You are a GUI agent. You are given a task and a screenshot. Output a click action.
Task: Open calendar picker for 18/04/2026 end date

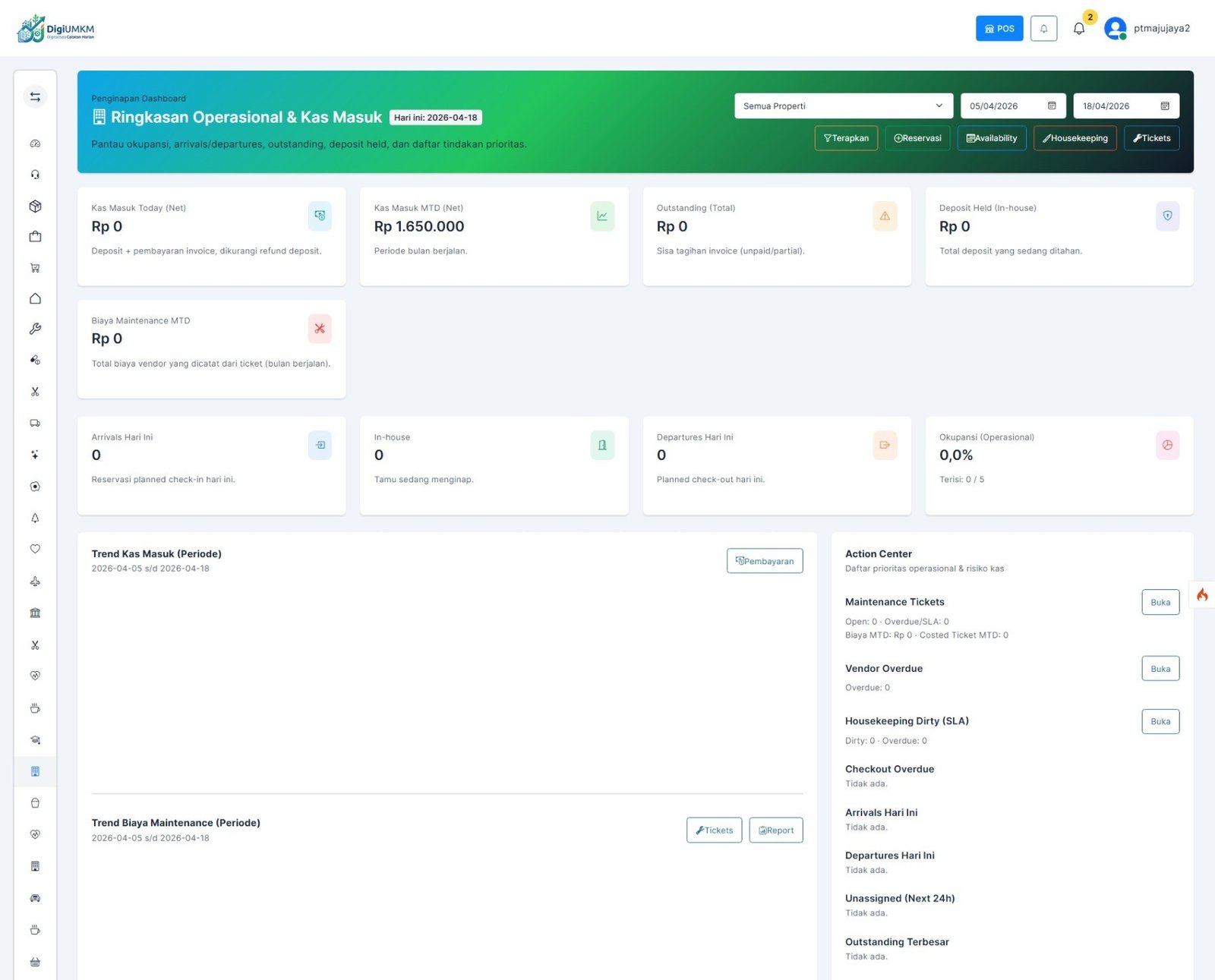[x=1164, y=106]
